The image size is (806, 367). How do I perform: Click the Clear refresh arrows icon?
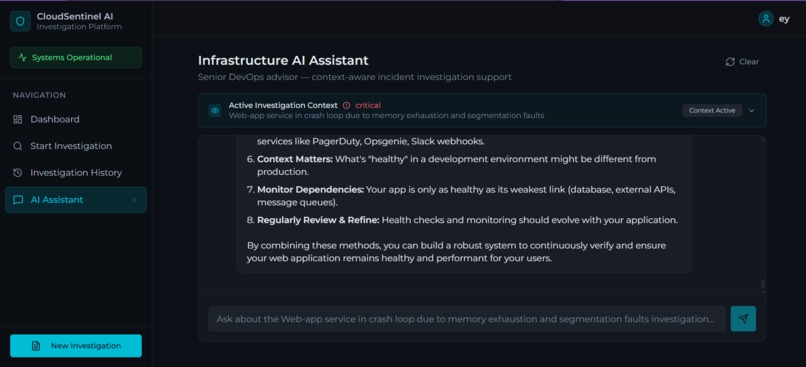730,62
